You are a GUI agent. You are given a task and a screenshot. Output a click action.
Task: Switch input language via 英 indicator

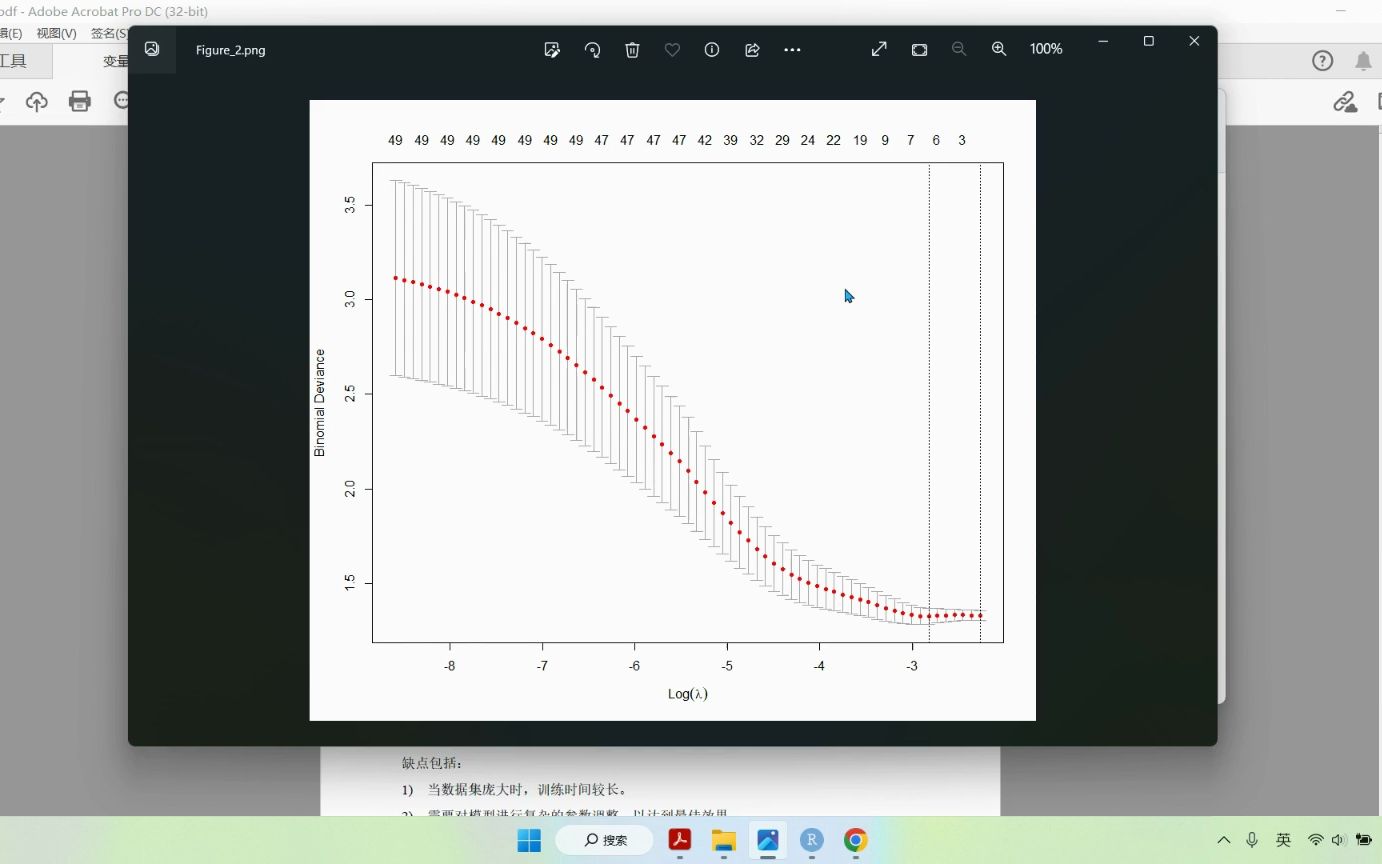[x=1283, y=840]
